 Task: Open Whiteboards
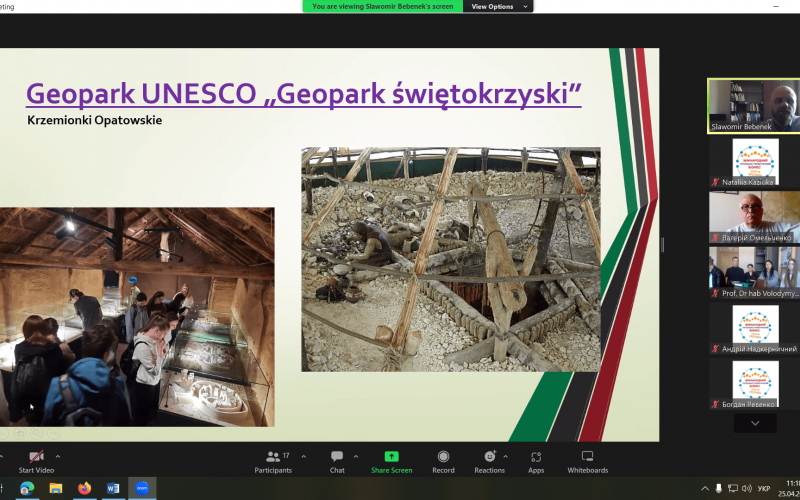[588, 462]
